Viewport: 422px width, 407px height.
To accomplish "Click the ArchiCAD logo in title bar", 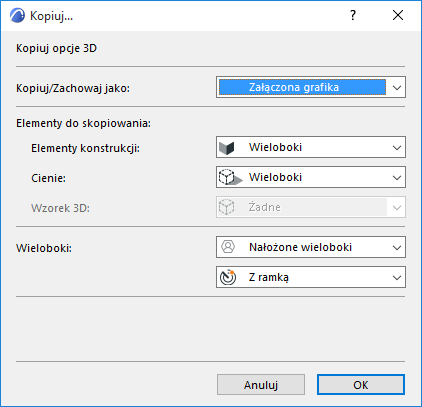I will (17, 15).
